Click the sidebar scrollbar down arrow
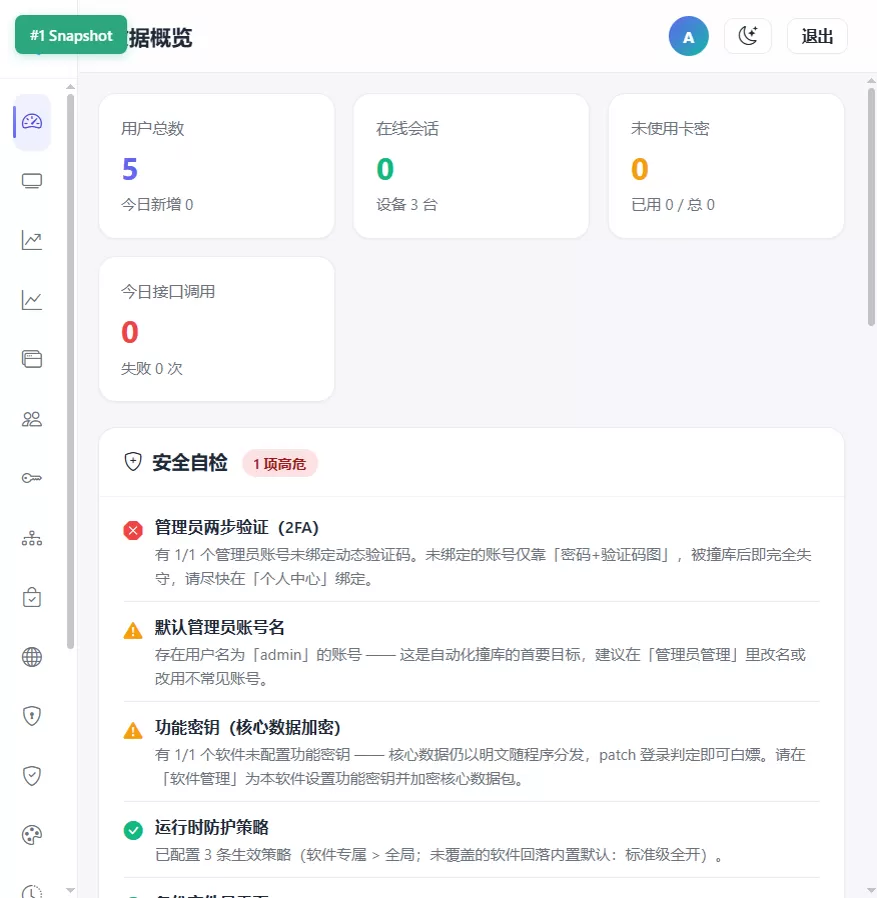This screenshot has width=877, height=898. tap(70, 890)
